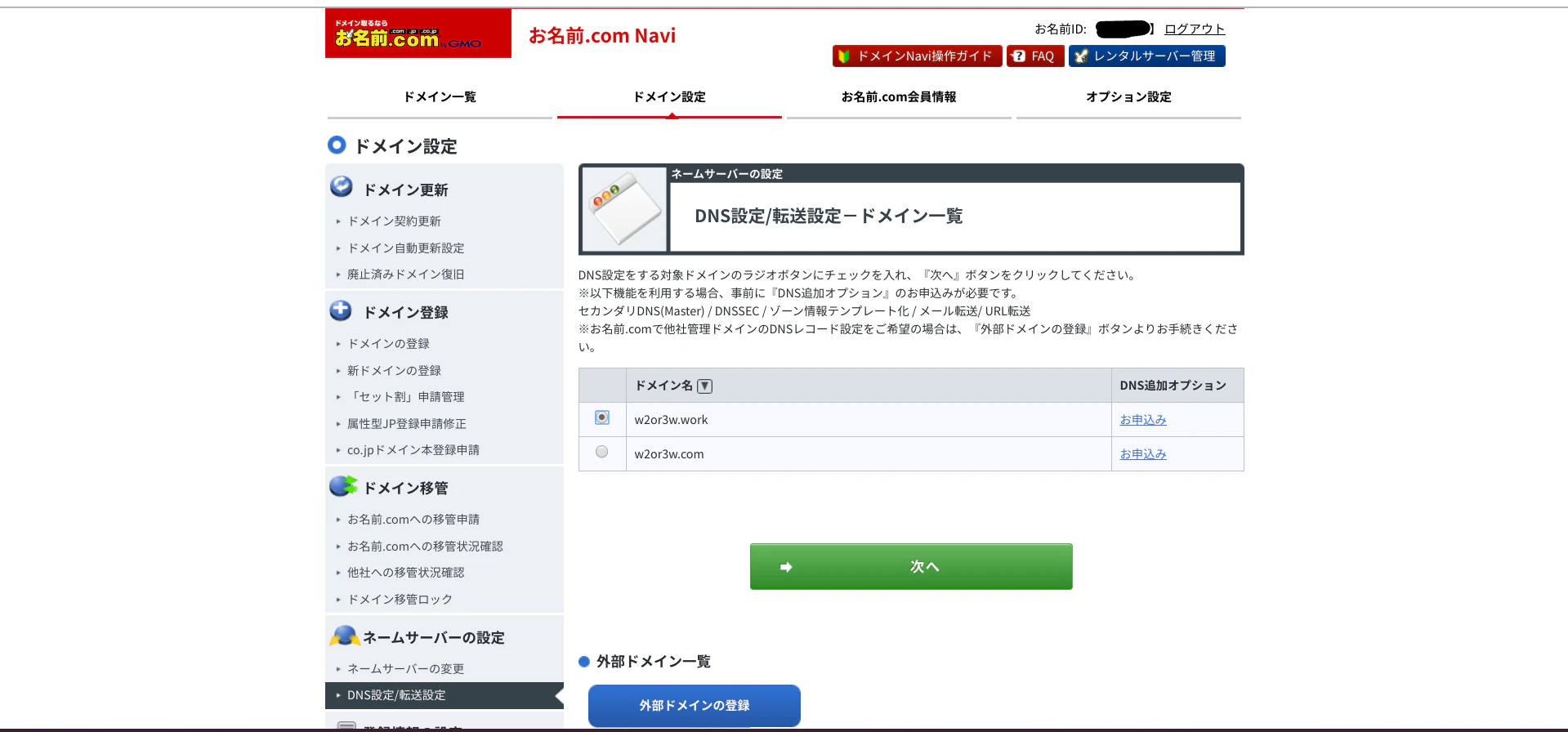Viewport: 1568px width, 732px height.
Task: Click the DNS設定 window thumbnail icon
Action: (x=625, y=209)
